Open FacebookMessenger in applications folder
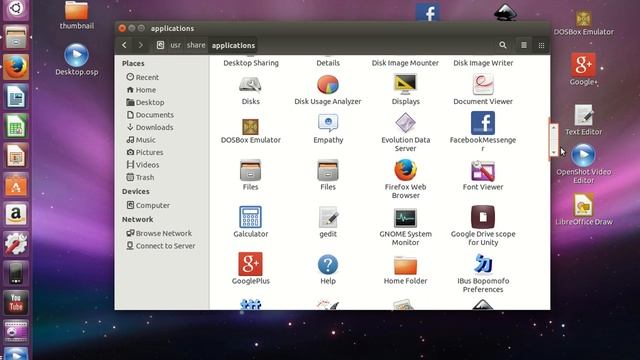Viewport: 640px width, 360px height. pos(483,123)
